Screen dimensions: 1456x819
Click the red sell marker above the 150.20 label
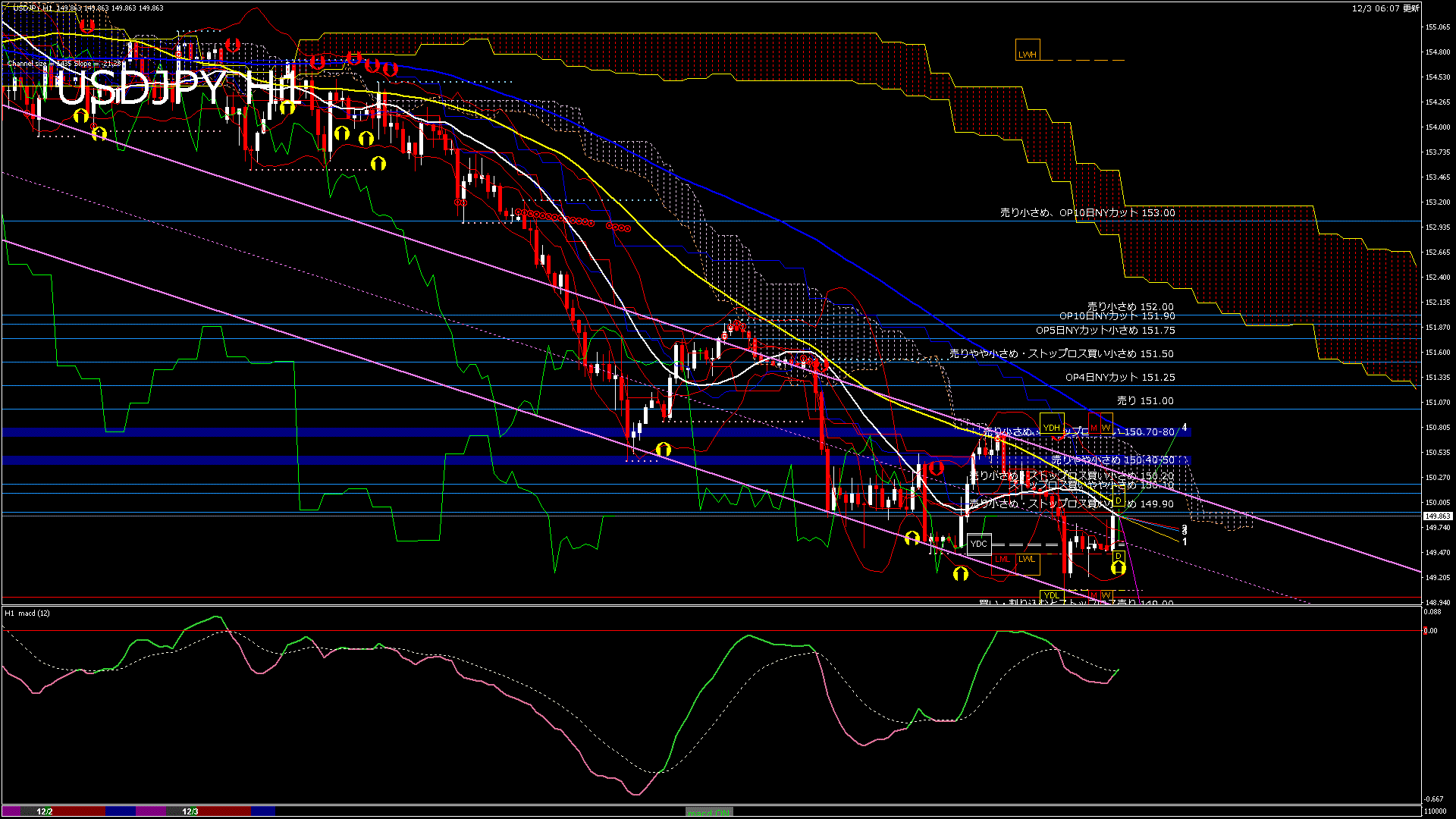(936, 467)
